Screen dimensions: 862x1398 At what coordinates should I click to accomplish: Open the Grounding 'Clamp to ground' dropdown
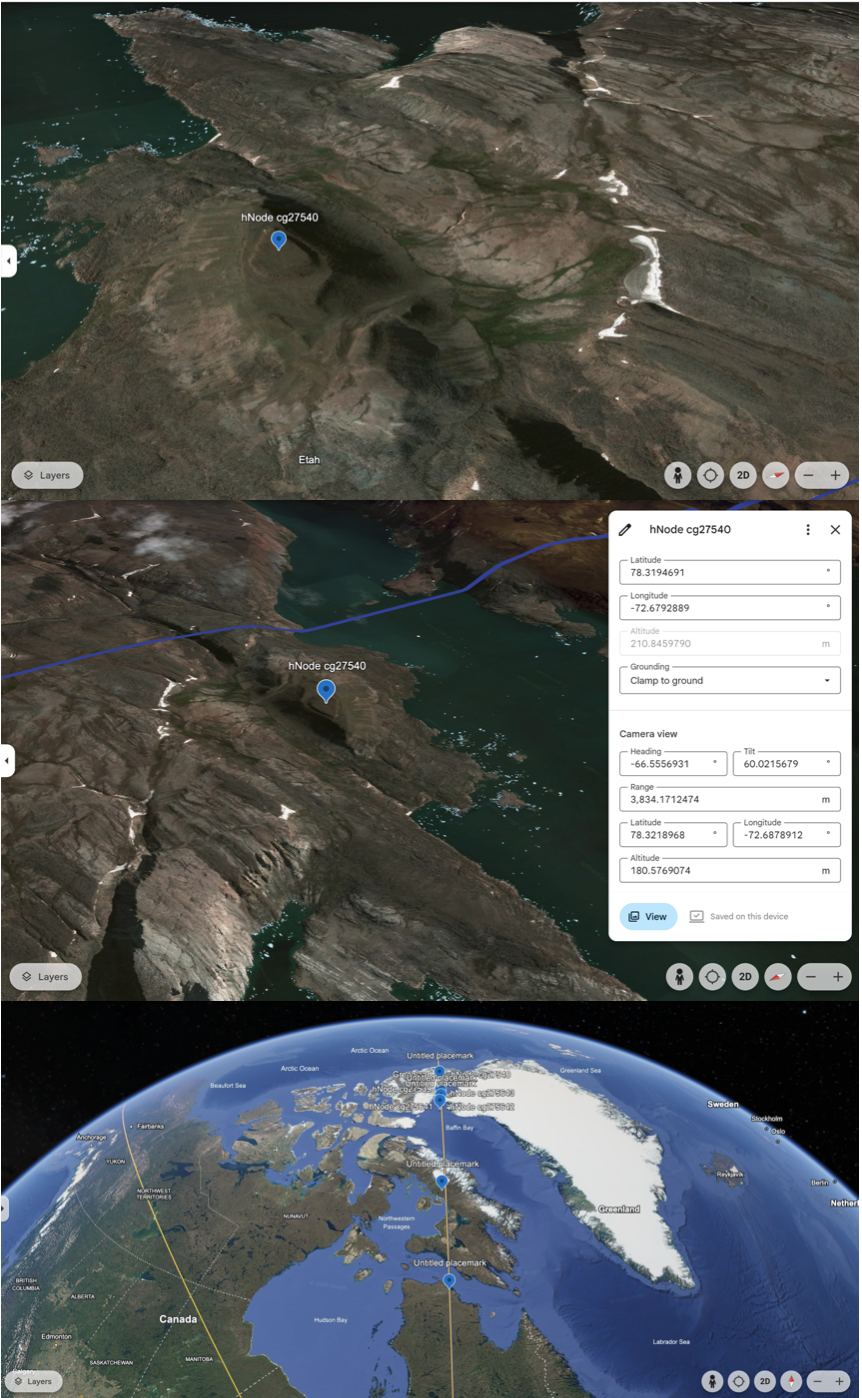coord(730,680)
